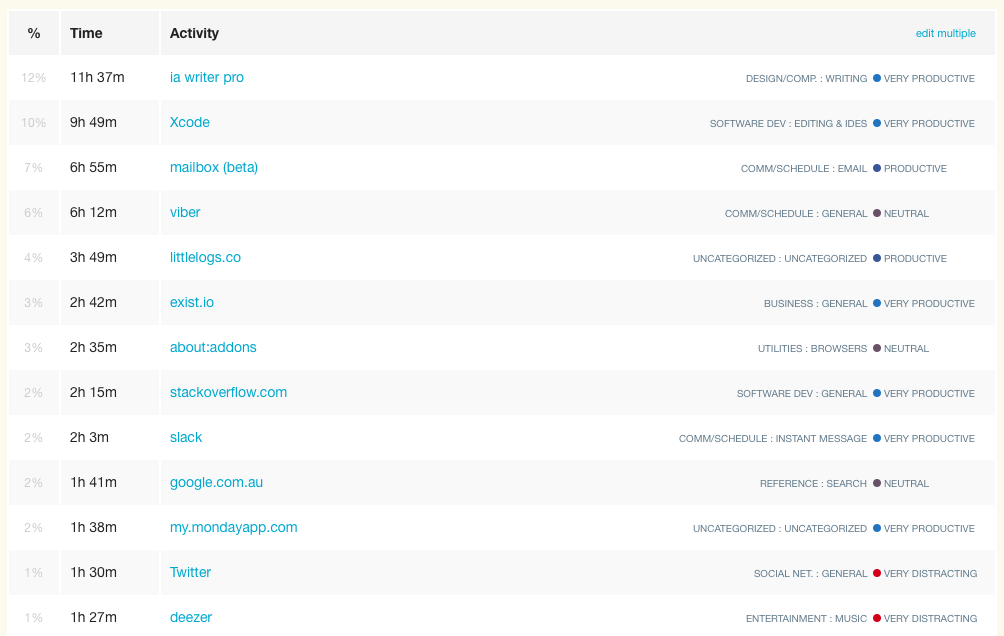Click 'UTILITIES : BROWSERS' category label
1004x636 pixels.
click(x=813, y=349)
